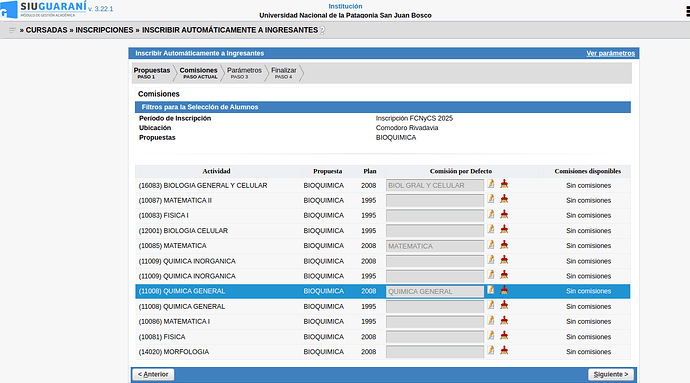Clear commission for QUIMICA INORGANICA plan 1995
Screen dimensions: 690x383
coord(504,275)
